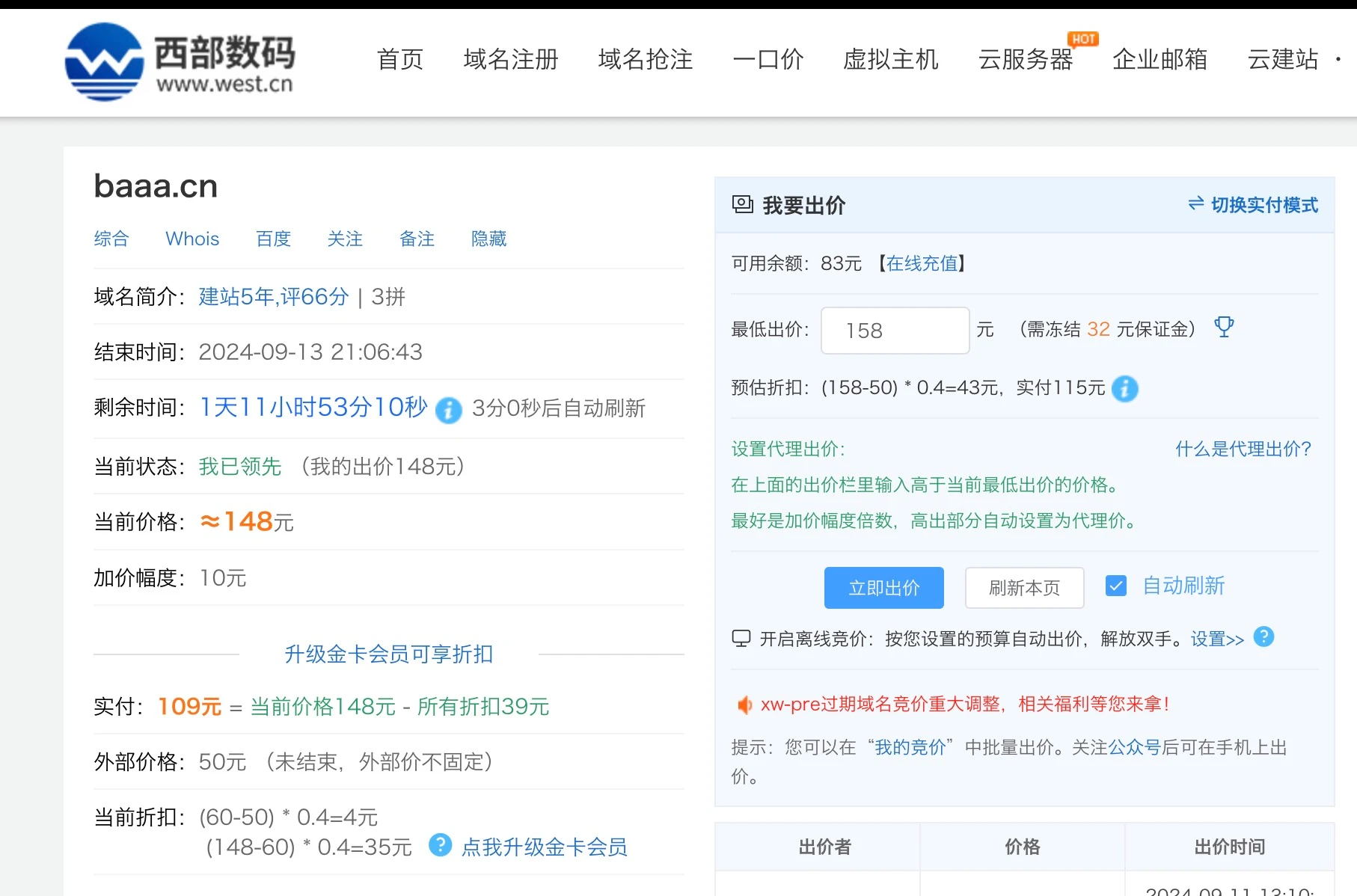Focus the minimum bid price input field
The width and height of the screenshot is (1357, 896).
pyautogui.click(x=895, y=331)
